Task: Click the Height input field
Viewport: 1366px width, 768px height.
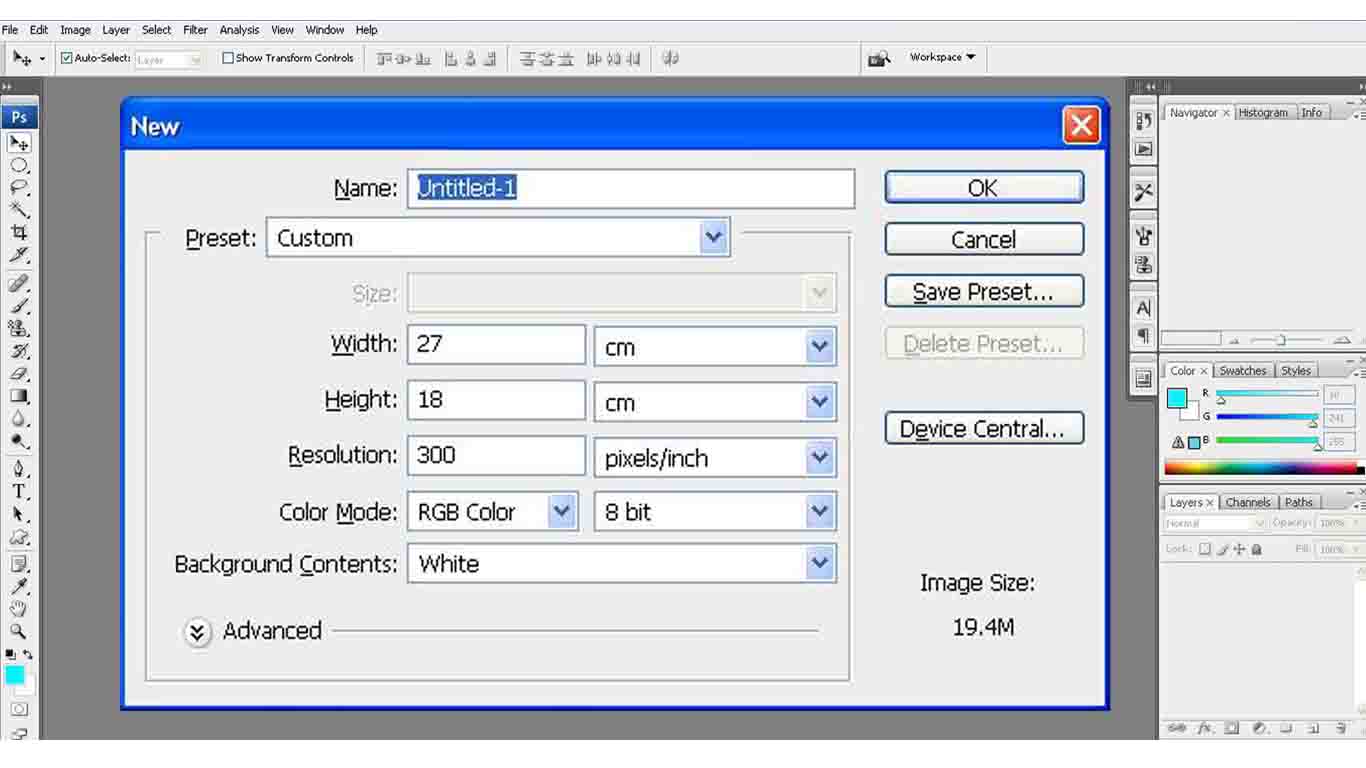Action: point(496,400)
